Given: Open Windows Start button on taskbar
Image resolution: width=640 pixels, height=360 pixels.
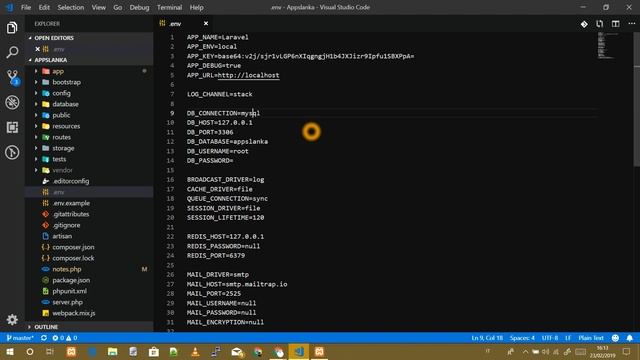Looking at the screenshot, I should [x=10, y=352].
